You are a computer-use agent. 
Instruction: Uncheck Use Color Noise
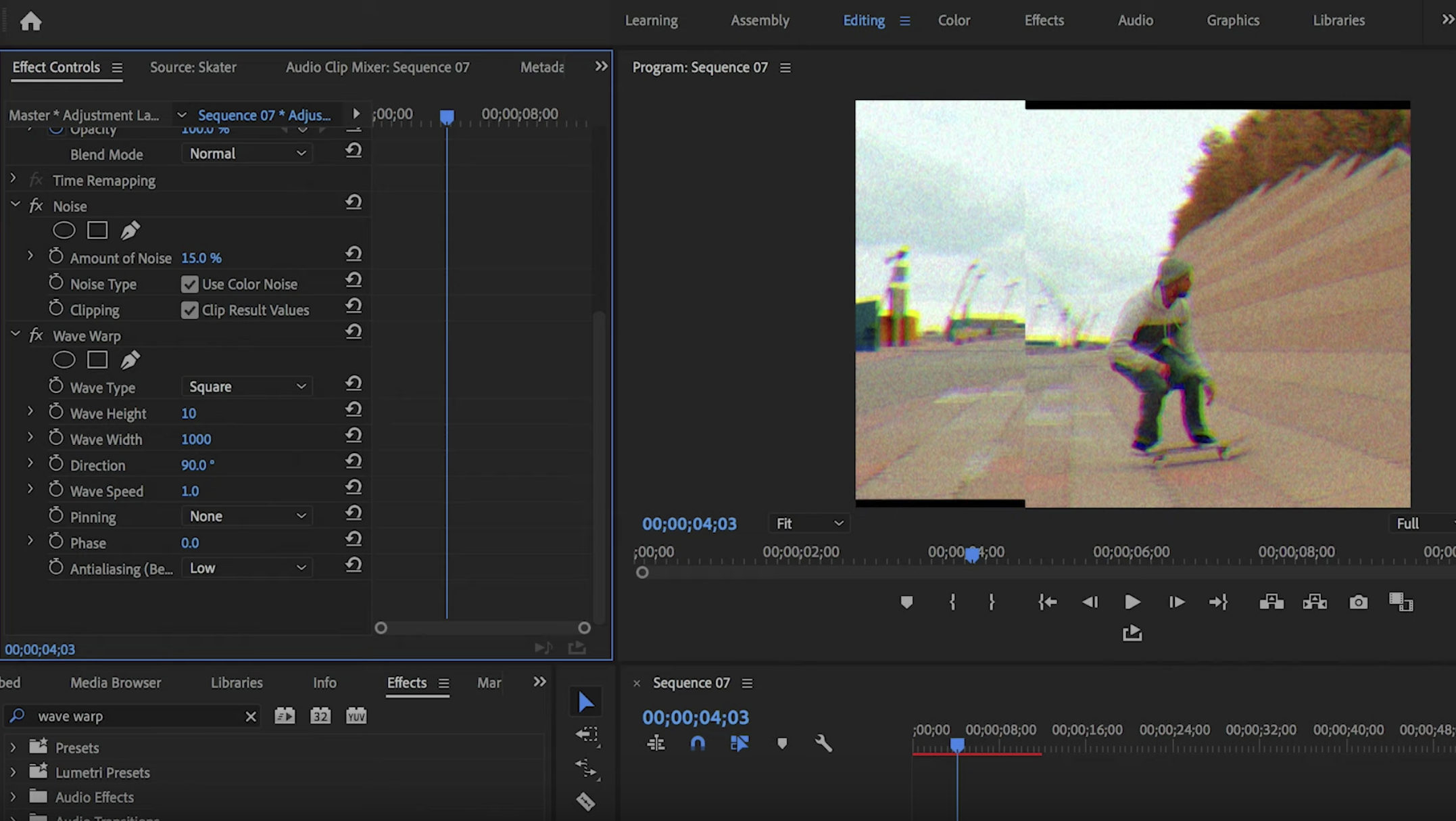click(x=189, y=284)
